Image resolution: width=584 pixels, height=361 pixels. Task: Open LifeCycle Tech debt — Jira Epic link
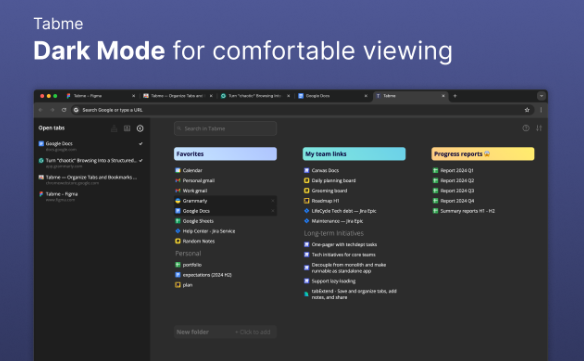click(x=344, y=211)
